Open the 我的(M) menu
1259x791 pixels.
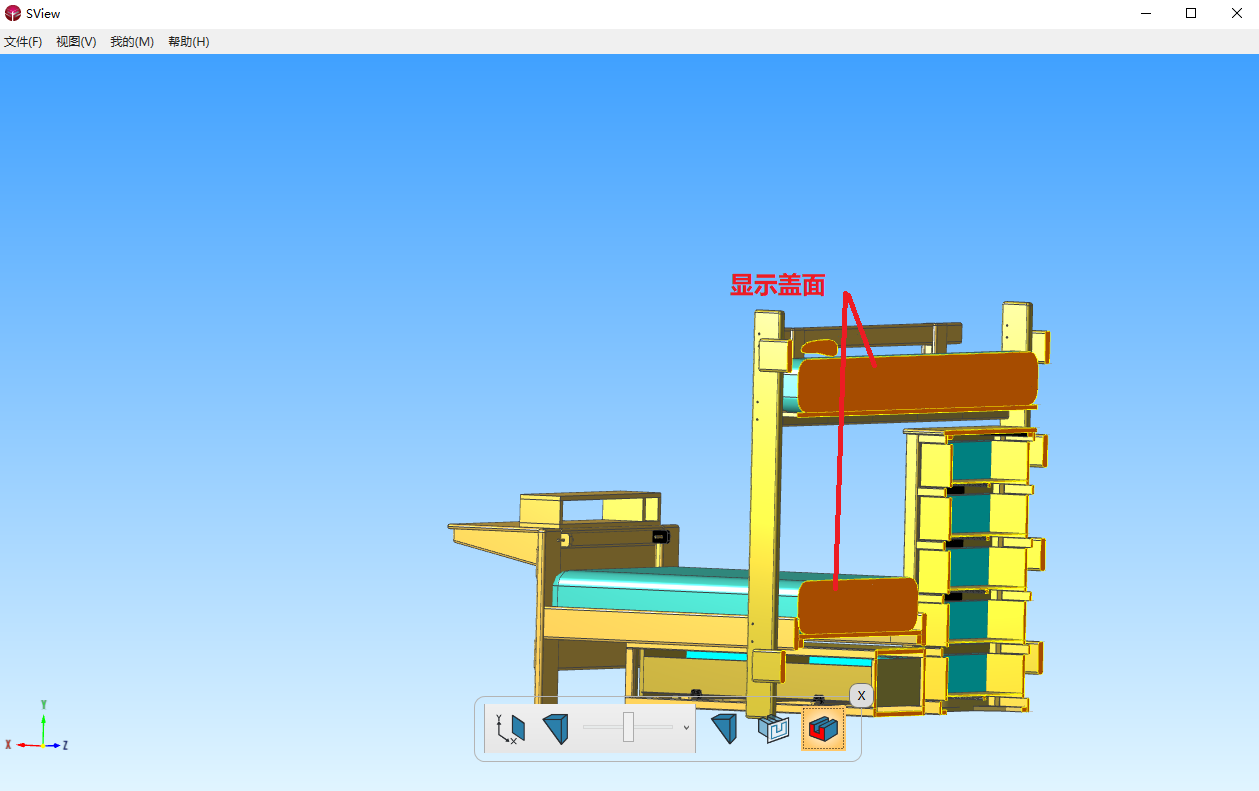pyautogui.click(x=132, y=42)
